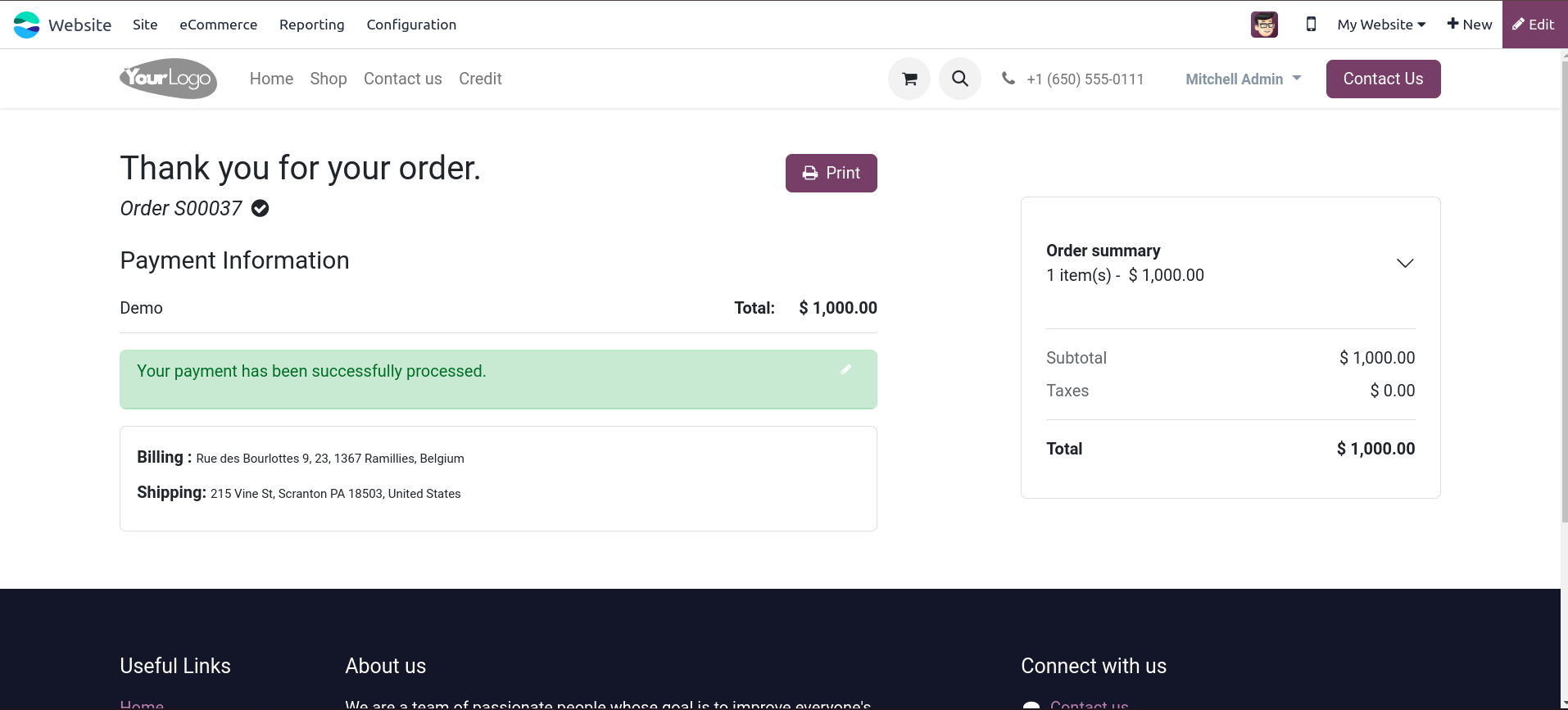Click the Edit button in top bar
This screenshot has height=710, width=1568.
pos(1534,25)
